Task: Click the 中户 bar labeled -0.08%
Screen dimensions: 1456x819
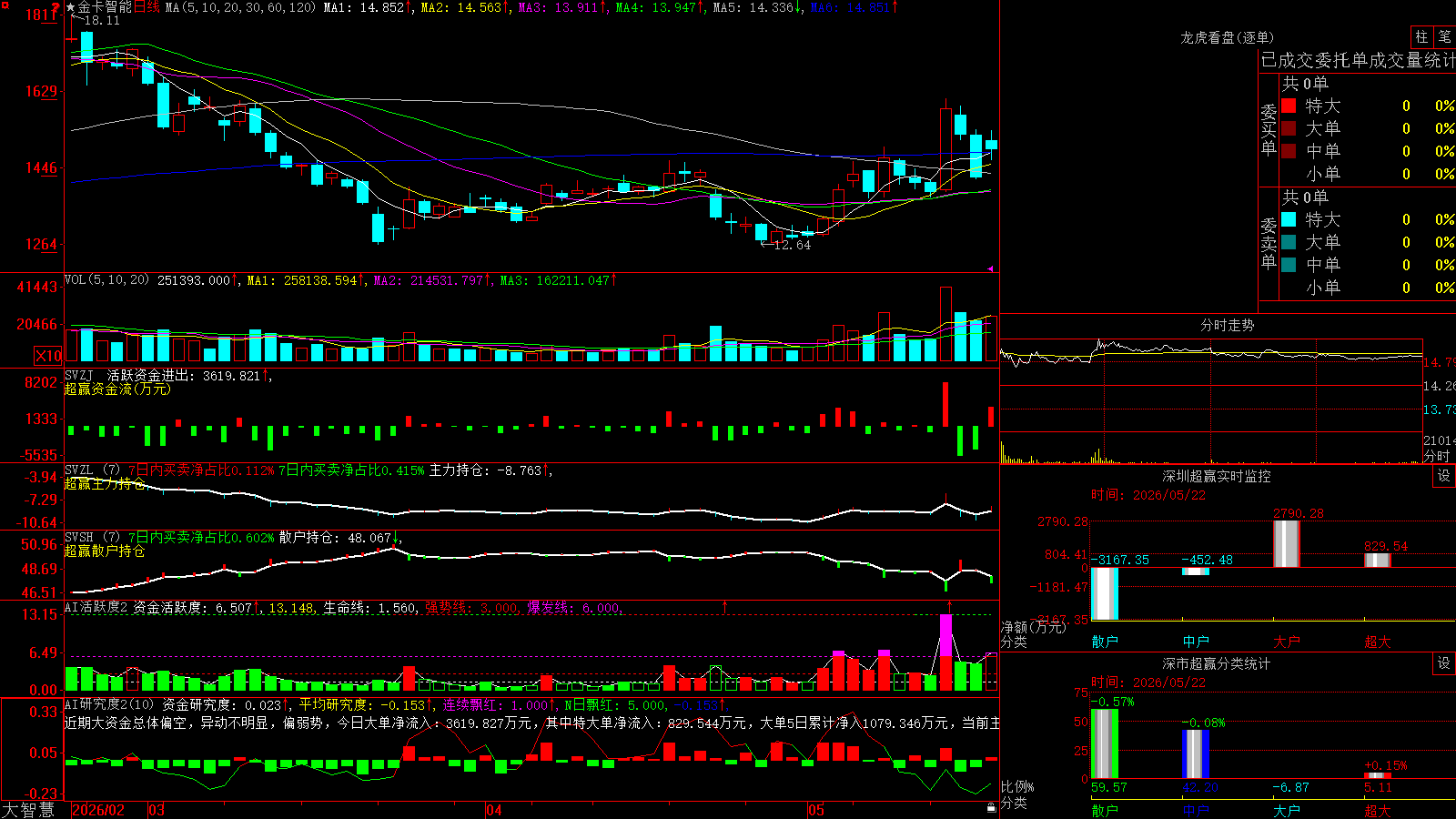Action: click(1196, 754)
